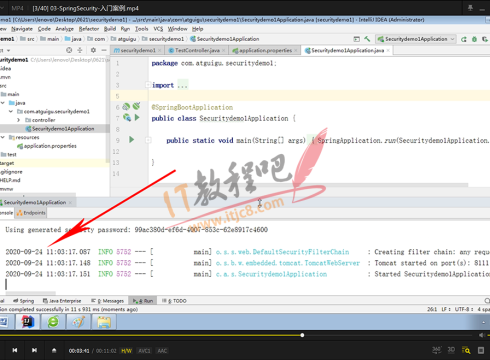Click the Run with Coverage icon
The height and width of the screenshot is (360, 490).
tap(485, 39)
